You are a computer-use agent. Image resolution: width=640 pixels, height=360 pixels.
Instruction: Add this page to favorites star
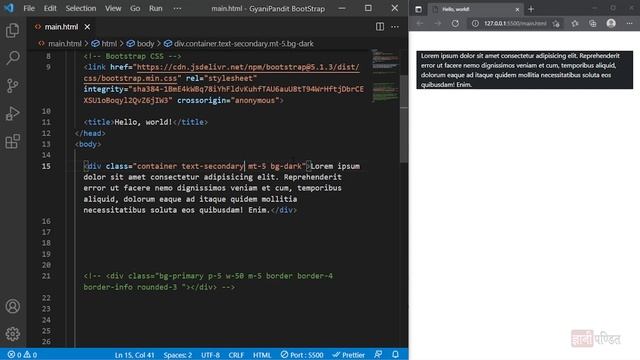point(556,24)
